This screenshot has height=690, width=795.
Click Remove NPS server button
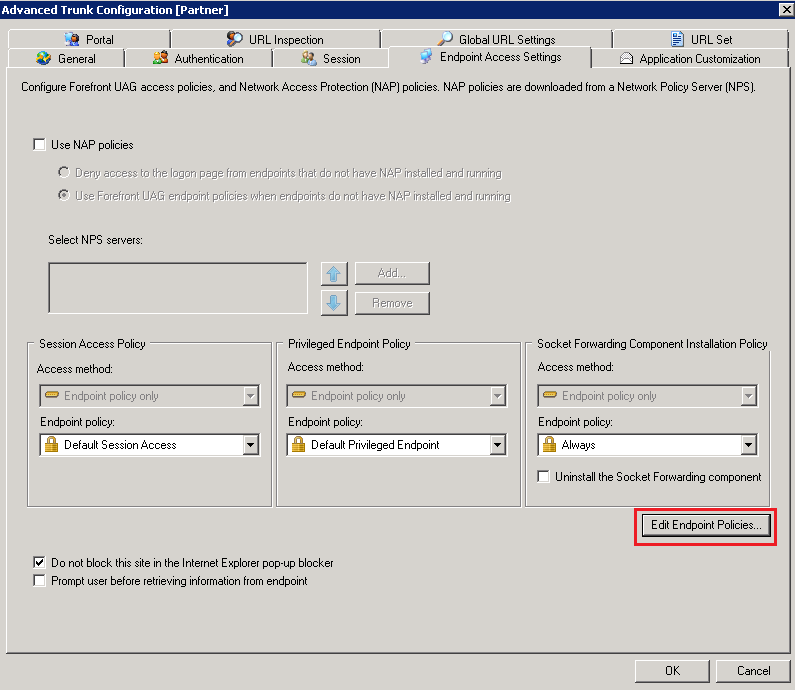click(392, 303)
